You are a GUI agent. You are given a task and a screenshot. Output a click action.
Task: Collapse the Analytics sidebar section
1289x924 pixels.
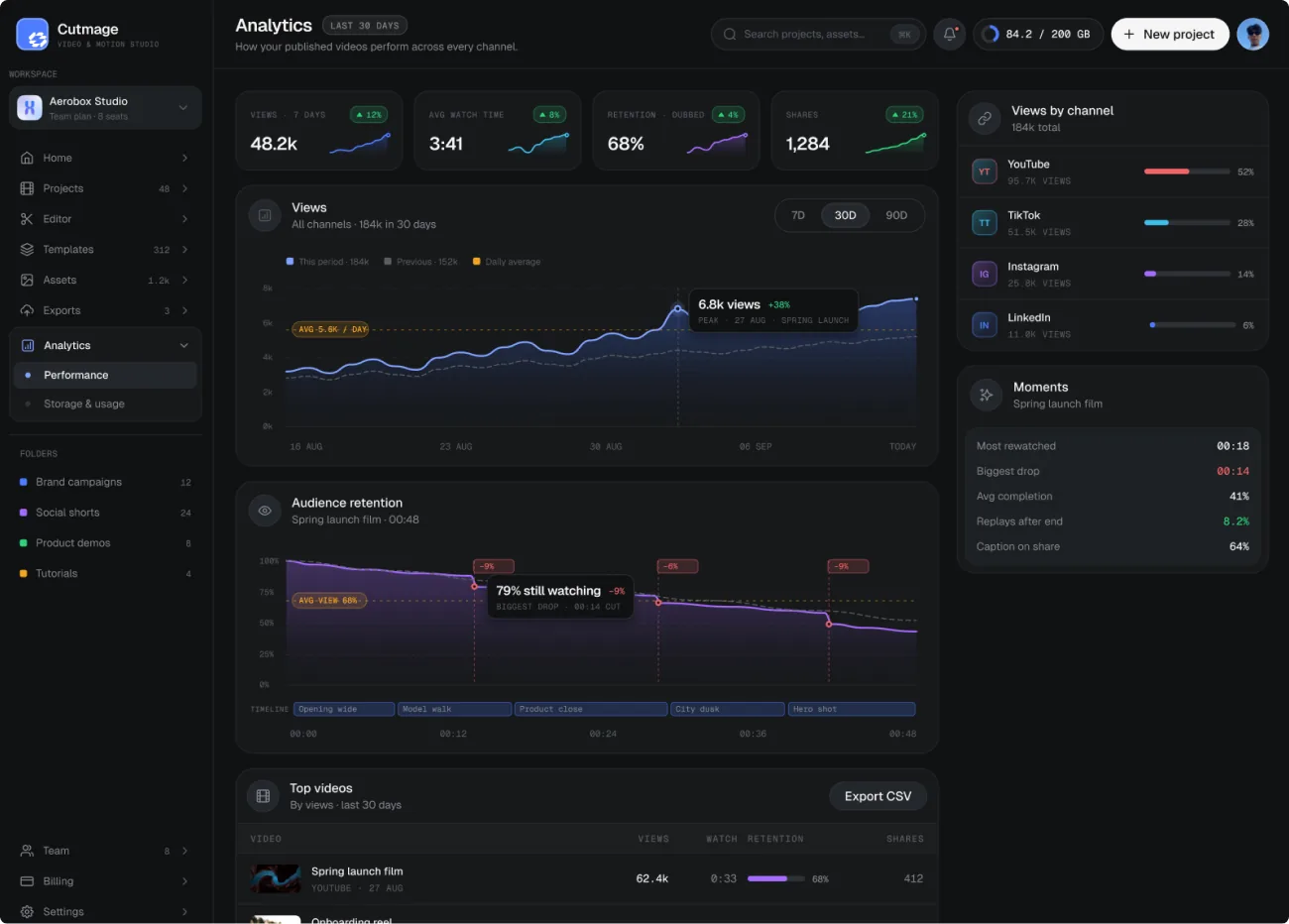coord(183,346)
